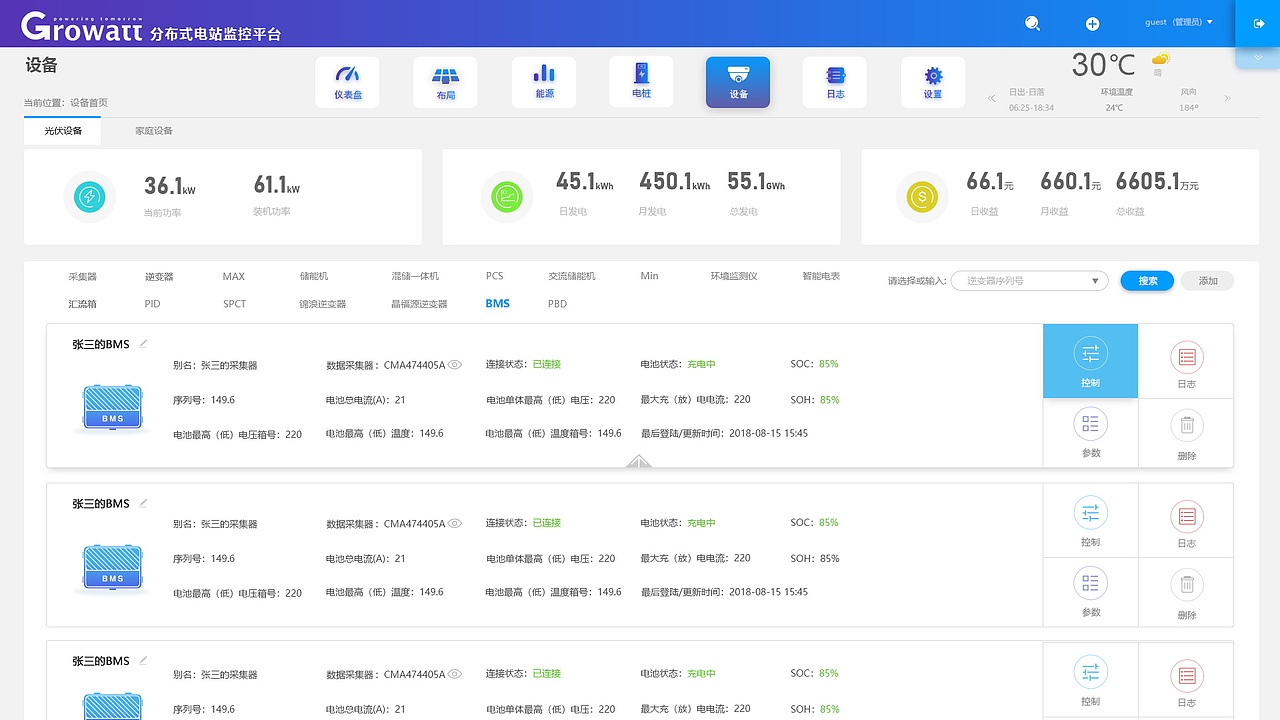Screen dimensions: 1280x720
Task: Click the logout icon at top right
Action: coord(1258,23)
